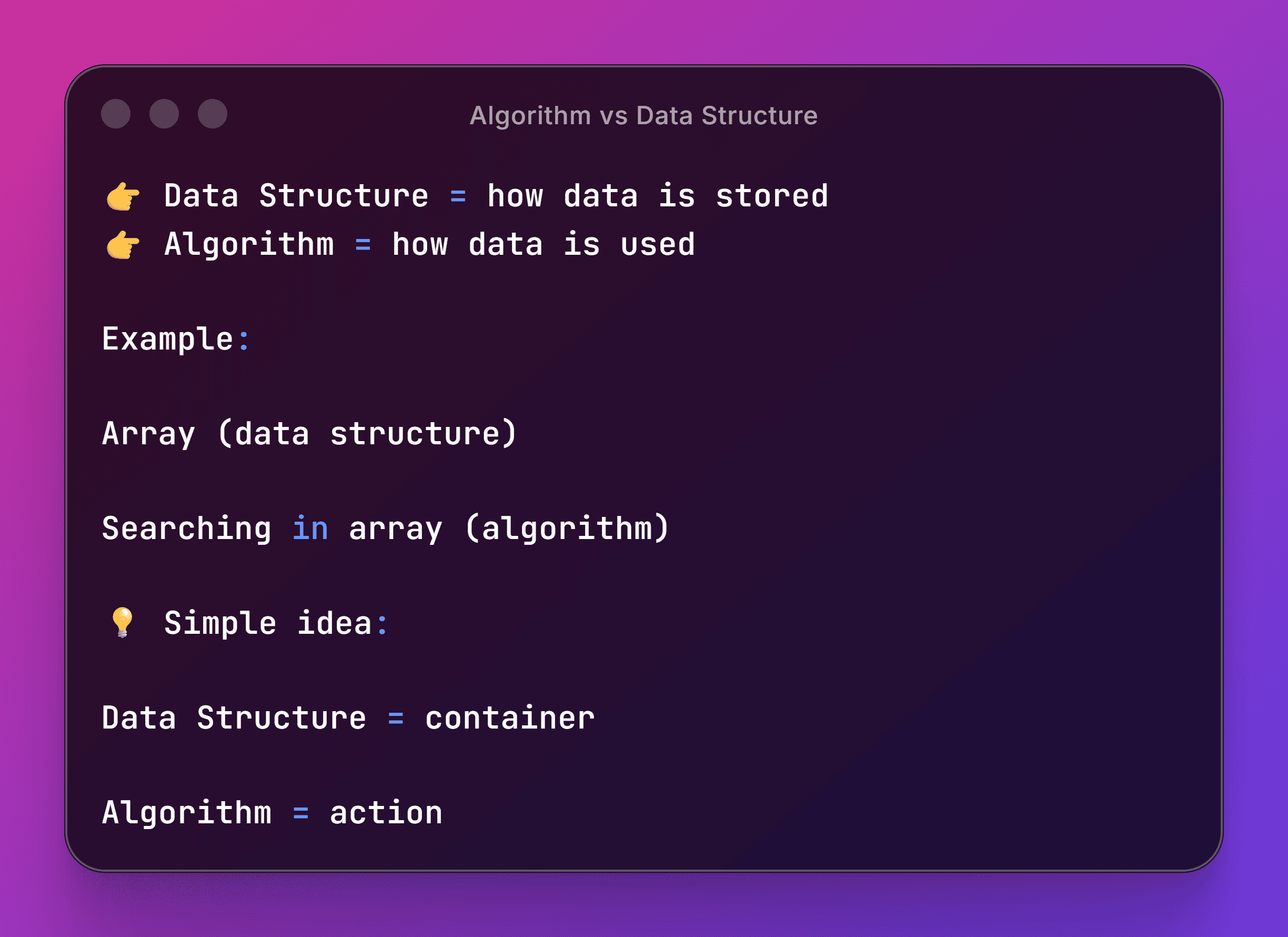Click the equals sign before how data is stored
The image size is (1288, 937).
pyautogui.click(x=458, y=196)
